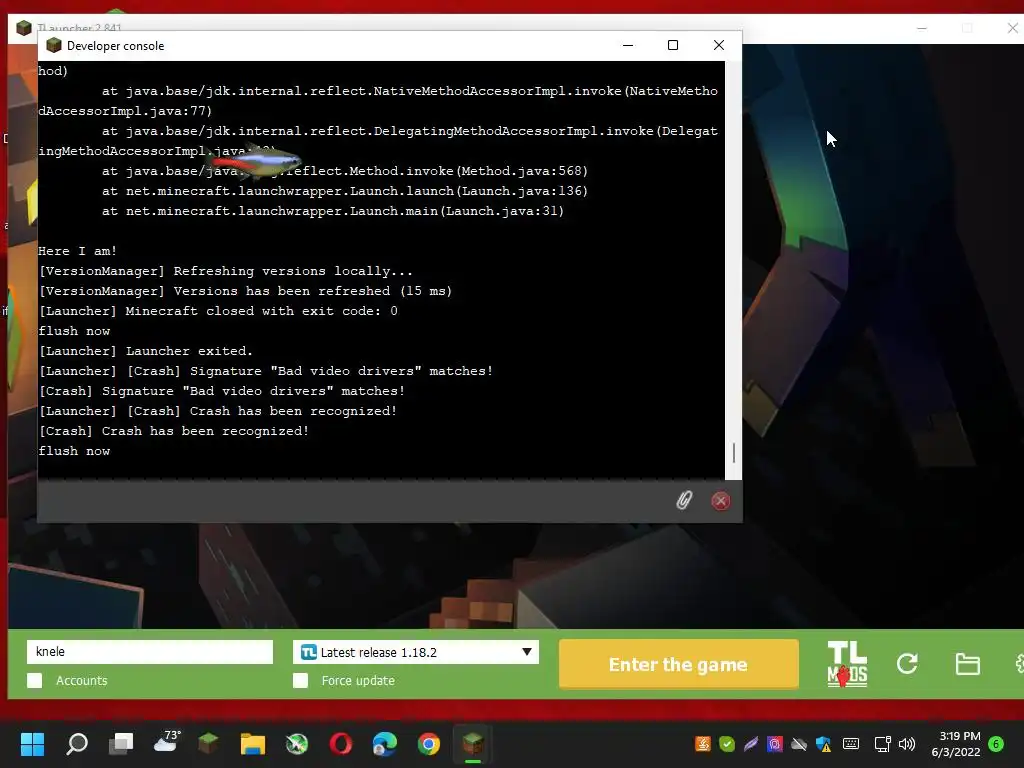Click the Developer console title bar icon

click(x=54, y=45)
